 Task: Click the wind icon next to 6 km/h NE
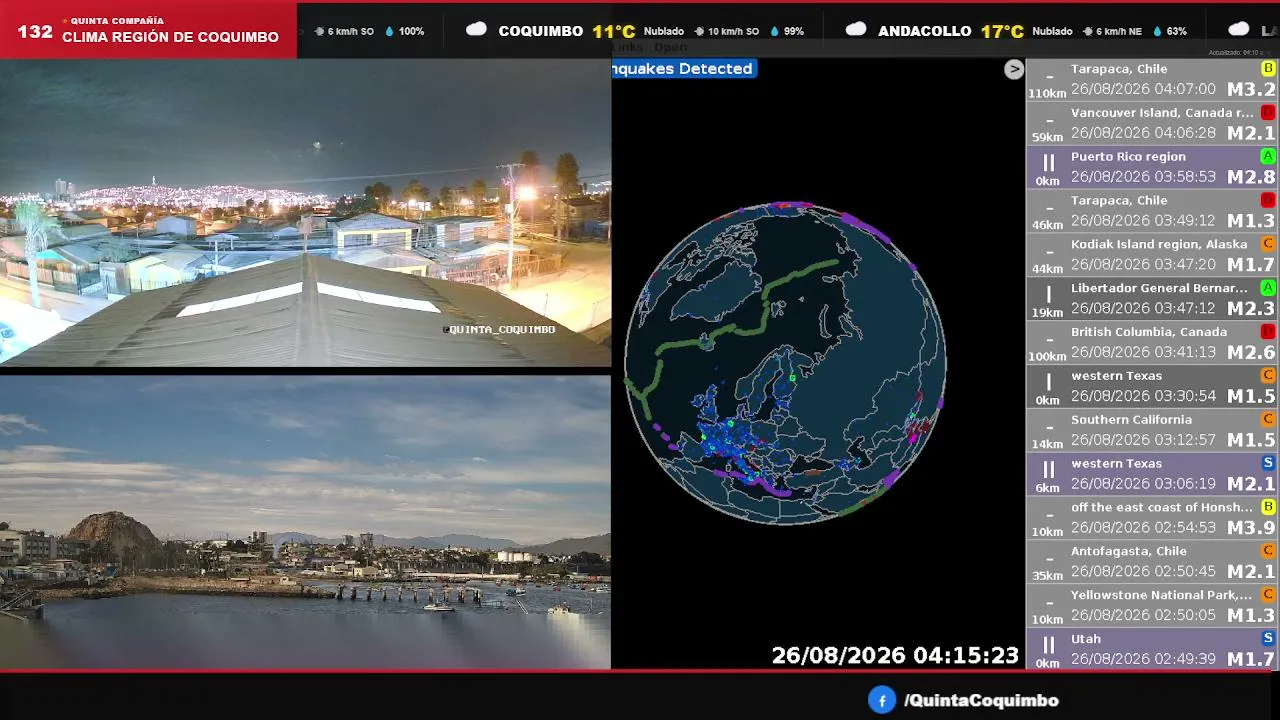(x=1087, y=31)
